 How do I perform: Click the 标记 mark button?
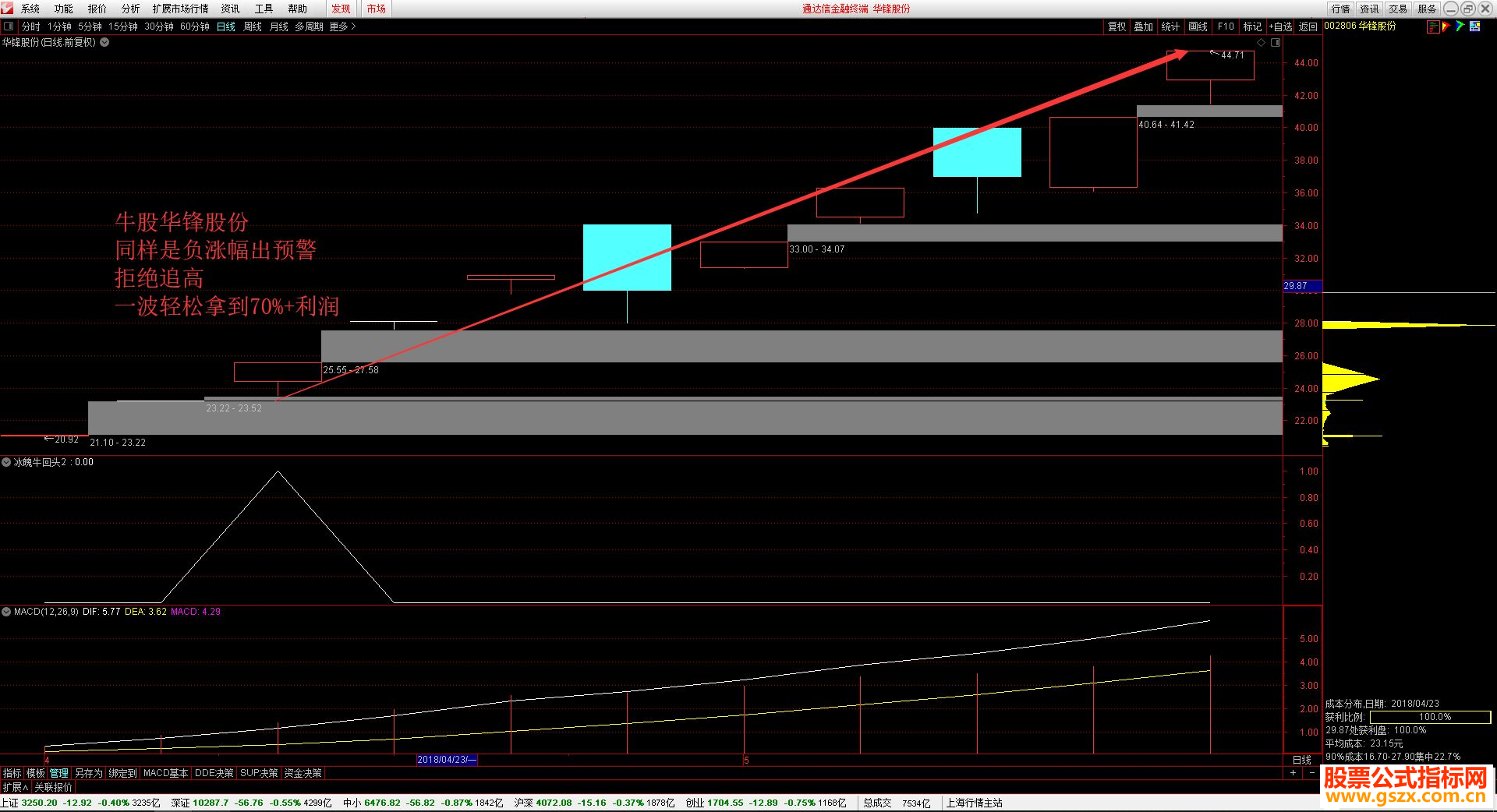(x=1252, y=26)
